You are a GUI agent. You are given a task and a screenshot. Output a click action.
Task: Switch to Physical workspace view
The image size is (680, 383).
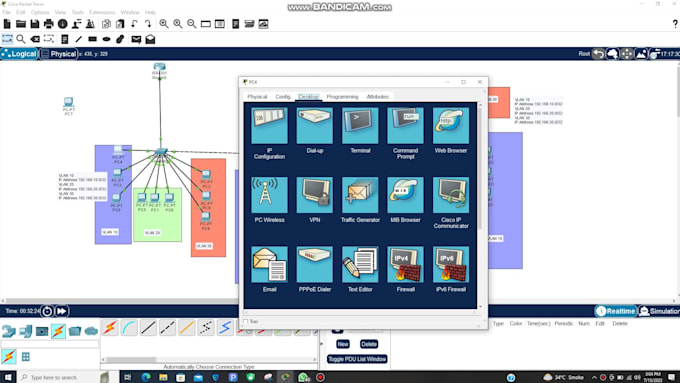point(59,54)
